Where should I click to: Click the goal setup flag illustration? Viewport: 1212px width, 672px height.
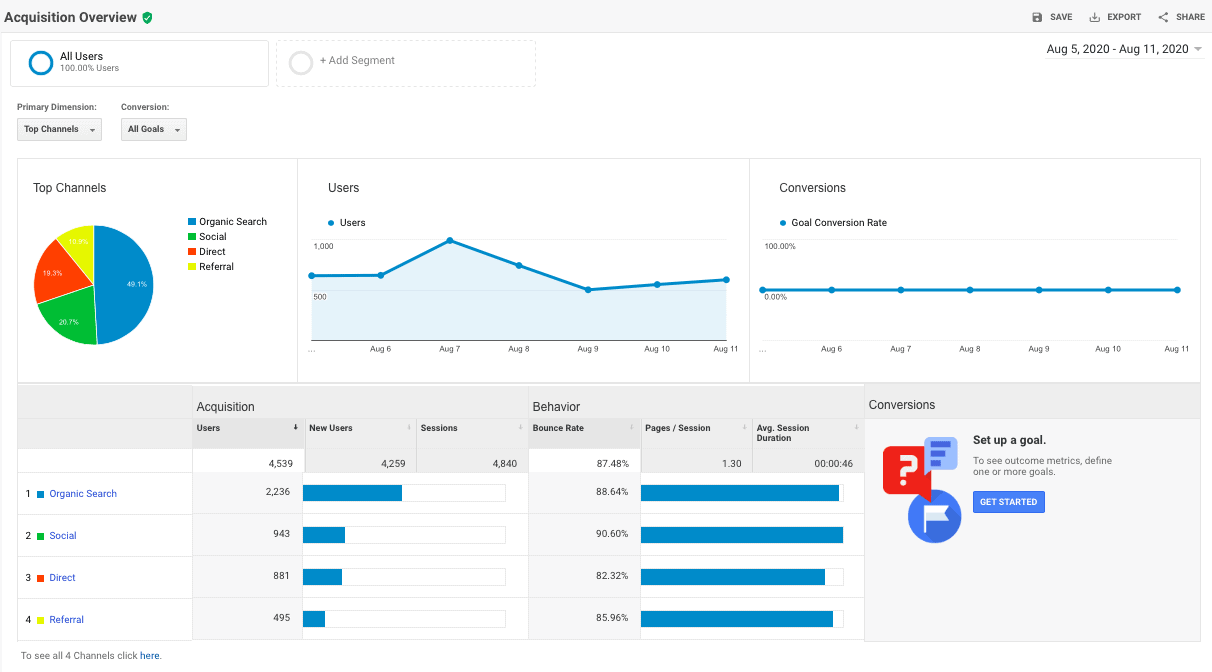click(934, 517)
